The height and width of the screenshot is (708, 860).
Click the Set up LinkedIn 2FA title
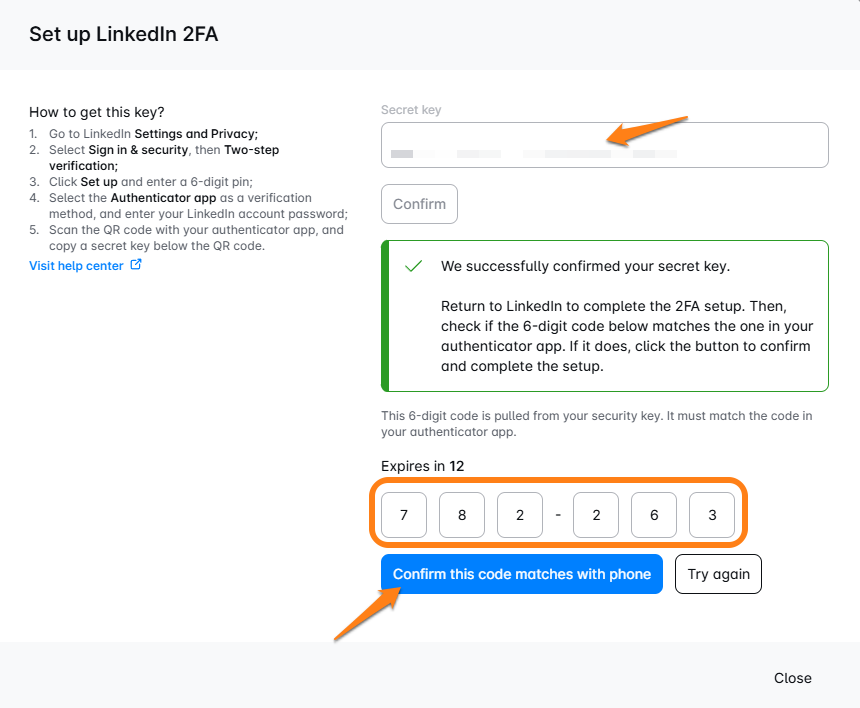(123, 34)
